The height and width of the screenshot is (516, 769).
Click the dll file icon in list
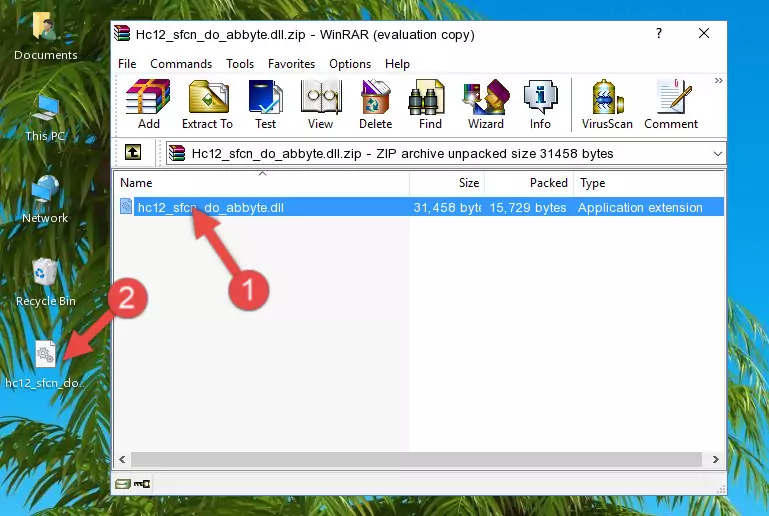pyautogui.click(x=126, y=206)
